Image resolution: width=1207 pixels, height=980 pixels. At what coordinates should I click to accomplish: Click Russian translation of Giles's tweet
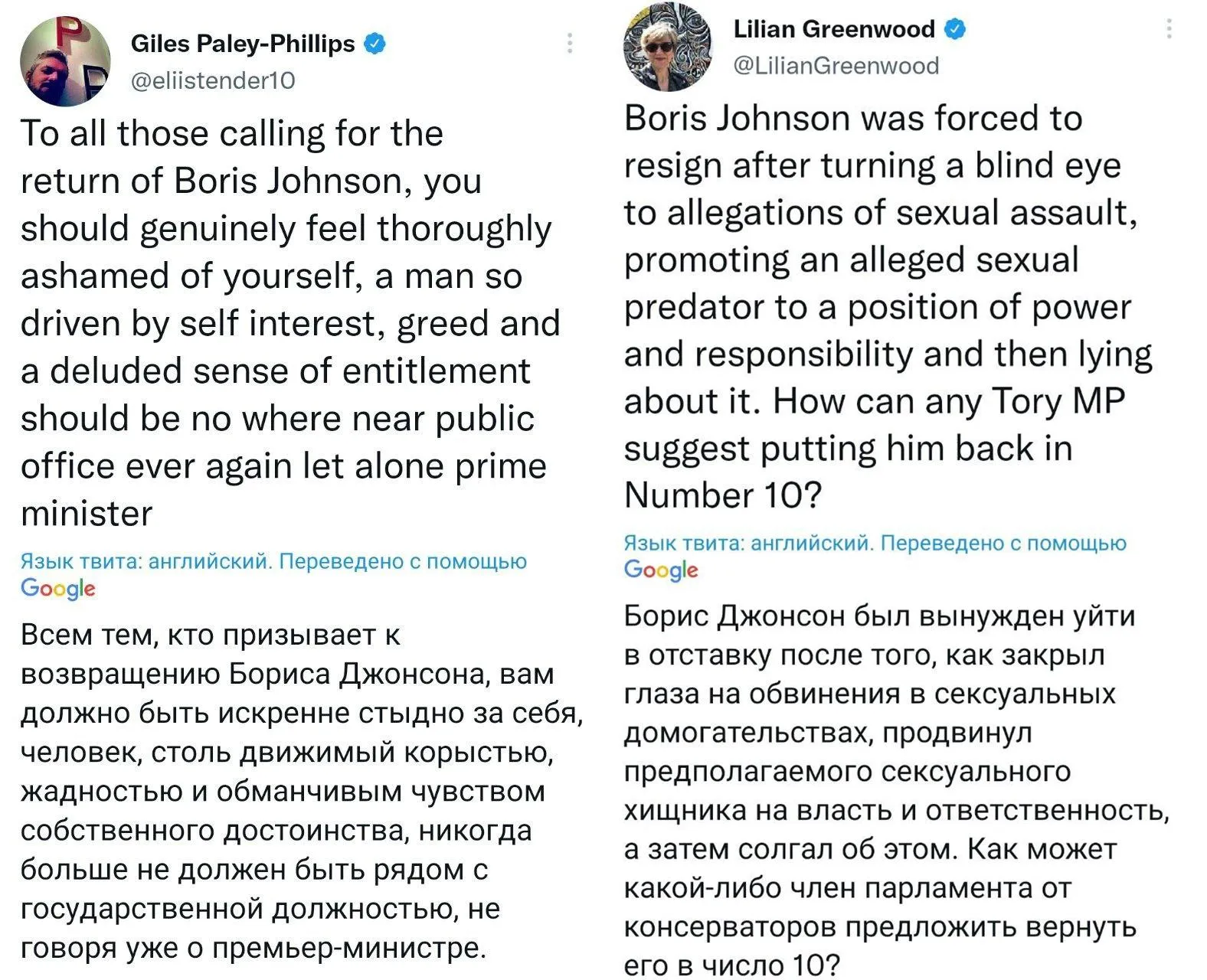(x=302, y=792)
